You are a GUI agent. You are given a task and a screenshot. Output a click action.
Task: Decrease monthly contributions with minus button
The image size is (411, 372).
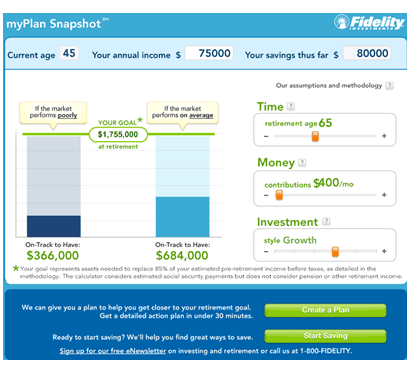pos(266,195)
